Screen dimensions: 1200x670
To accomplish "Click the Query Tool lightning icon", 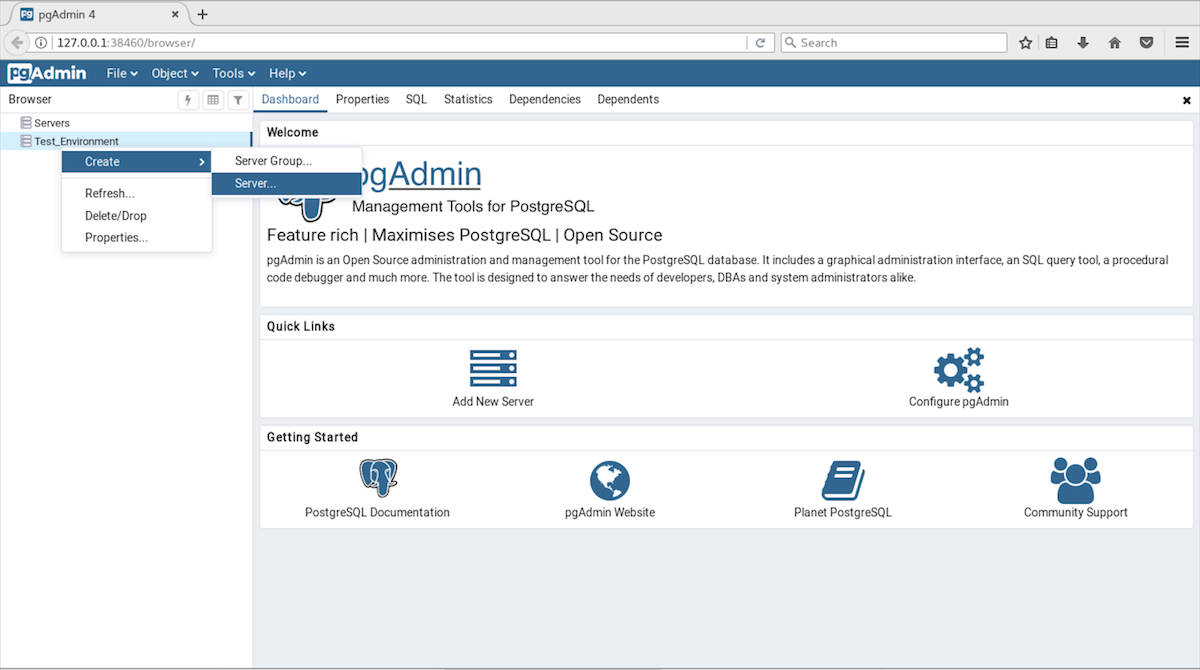I will [188, 100].
